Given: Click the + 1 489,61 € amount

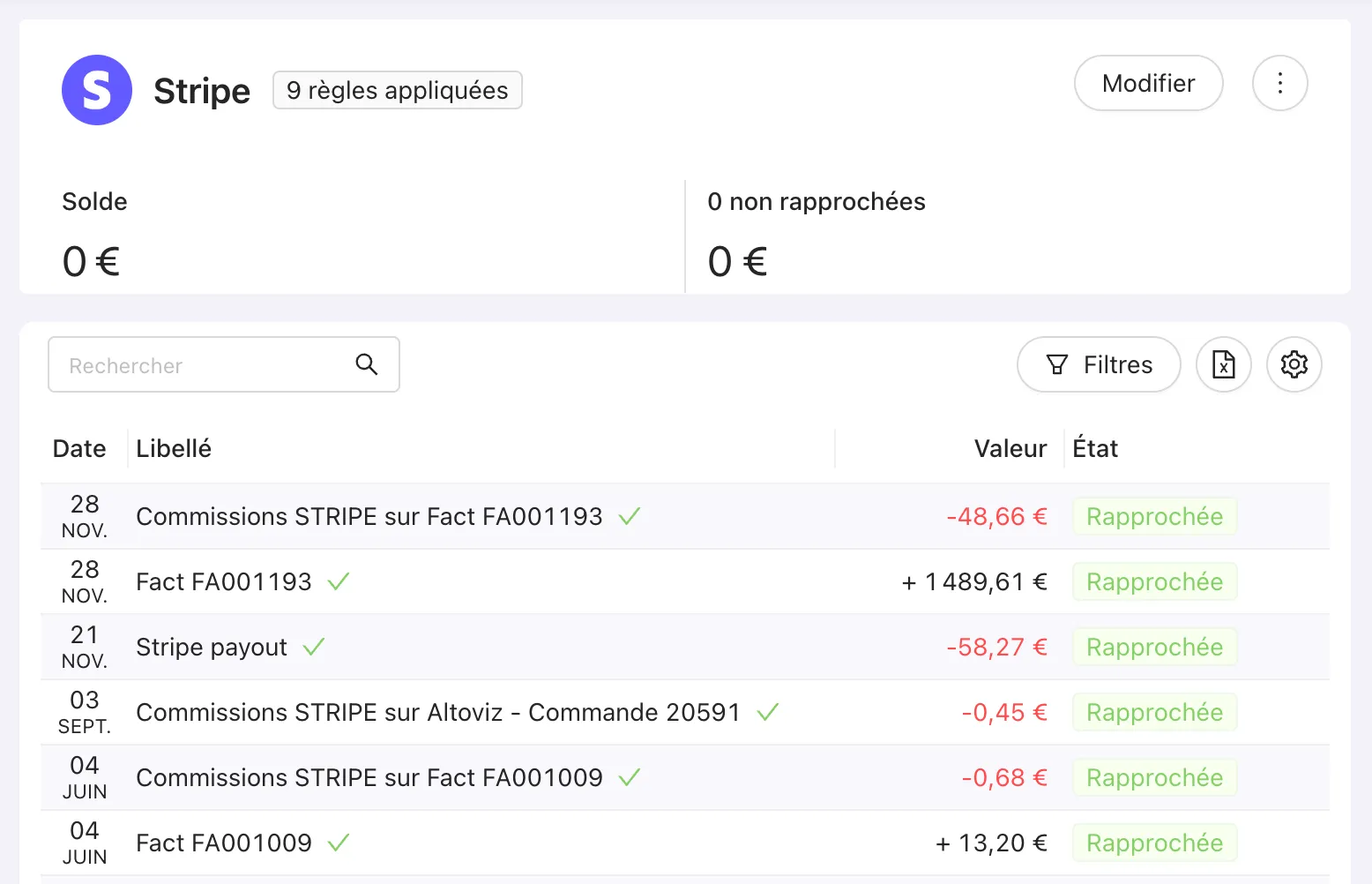Looking at the screenshot, I should click(974, 581).
